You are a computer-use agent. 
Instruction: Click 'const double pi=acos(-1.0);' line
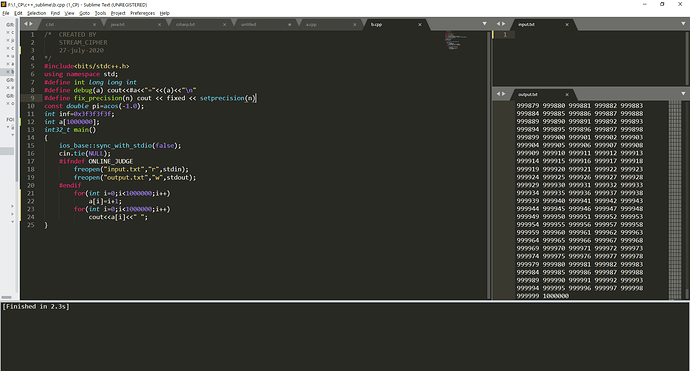point(94,106)
